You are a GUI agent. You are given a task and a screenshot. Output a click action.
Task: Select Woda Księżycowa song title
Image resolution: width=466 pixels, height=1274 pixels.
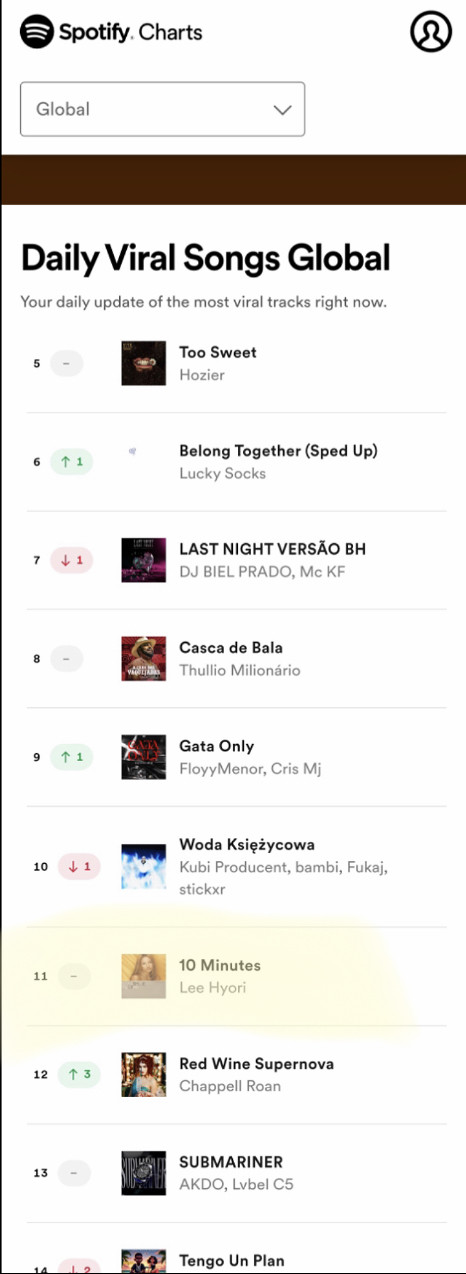pos(247,845)
